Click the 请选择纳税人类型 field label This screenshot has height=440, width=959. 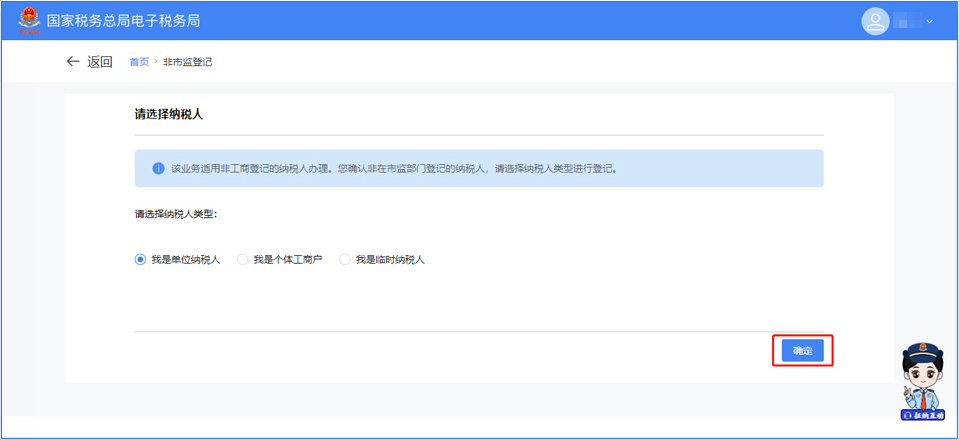(x=176, y=214)
